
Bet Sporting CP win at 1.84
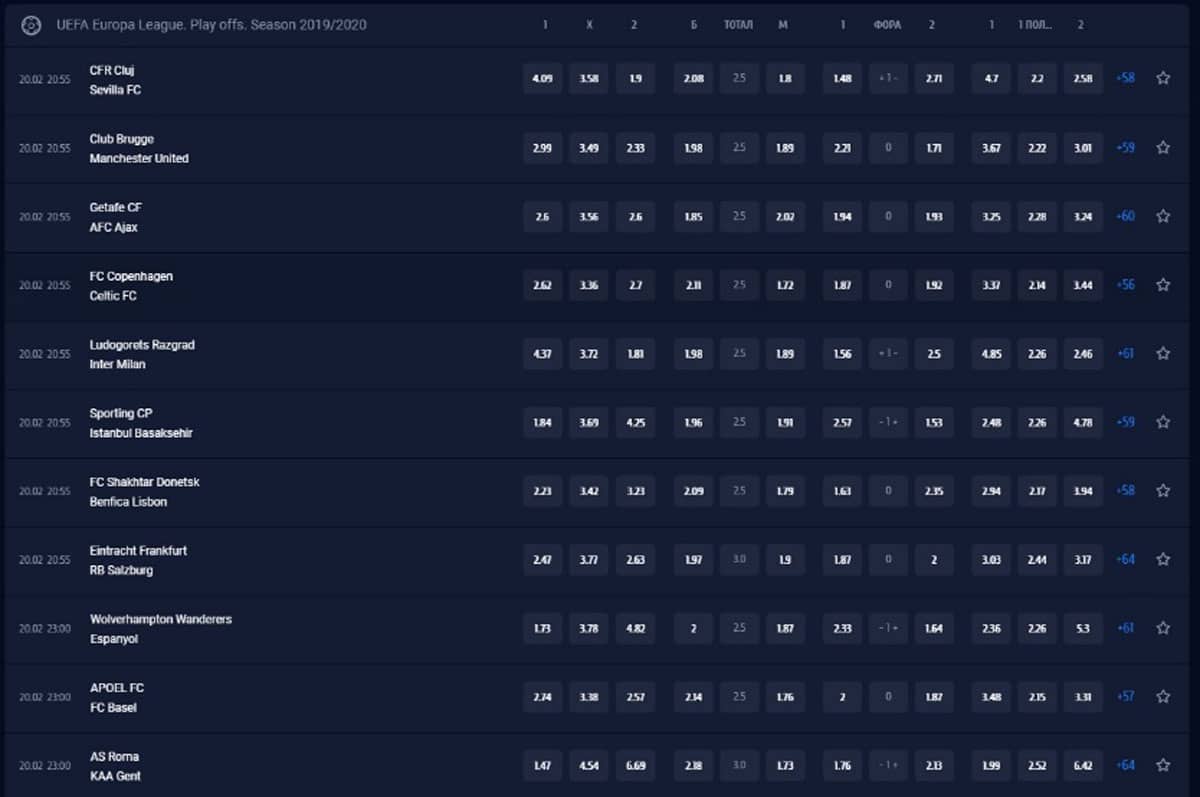pyautogui.click(x=543, y=422)
